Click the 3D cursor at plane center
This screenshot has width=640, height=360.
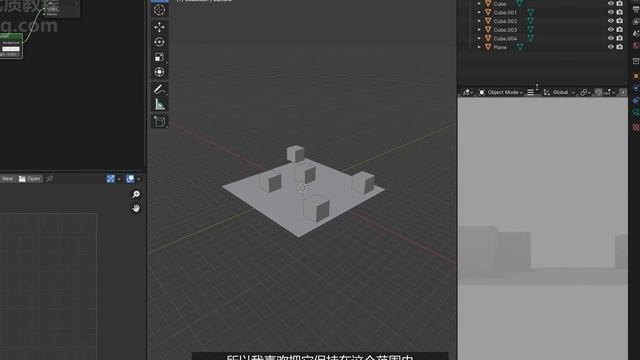pos(302,187)
